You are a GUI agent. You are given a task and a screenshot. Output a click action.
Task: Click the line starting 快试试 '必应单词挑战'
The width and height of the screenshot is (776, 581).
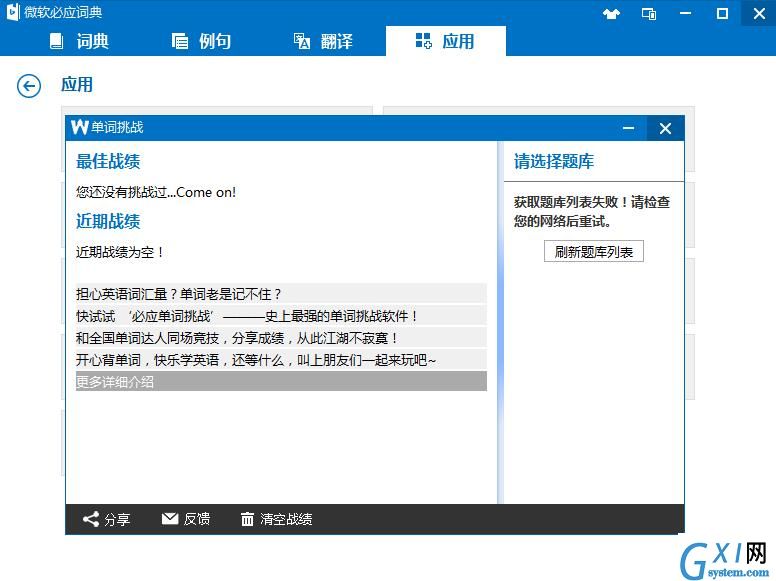pyautogui.click(x=281, y=316)
